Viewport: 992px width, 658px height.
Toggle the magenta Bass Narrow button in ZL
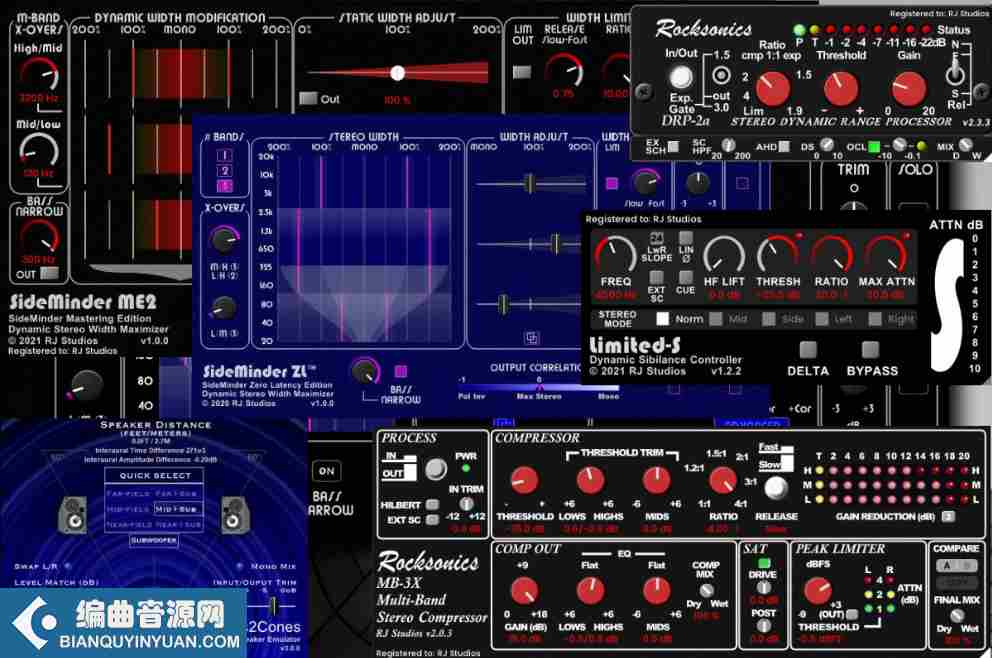click(400, 371)
